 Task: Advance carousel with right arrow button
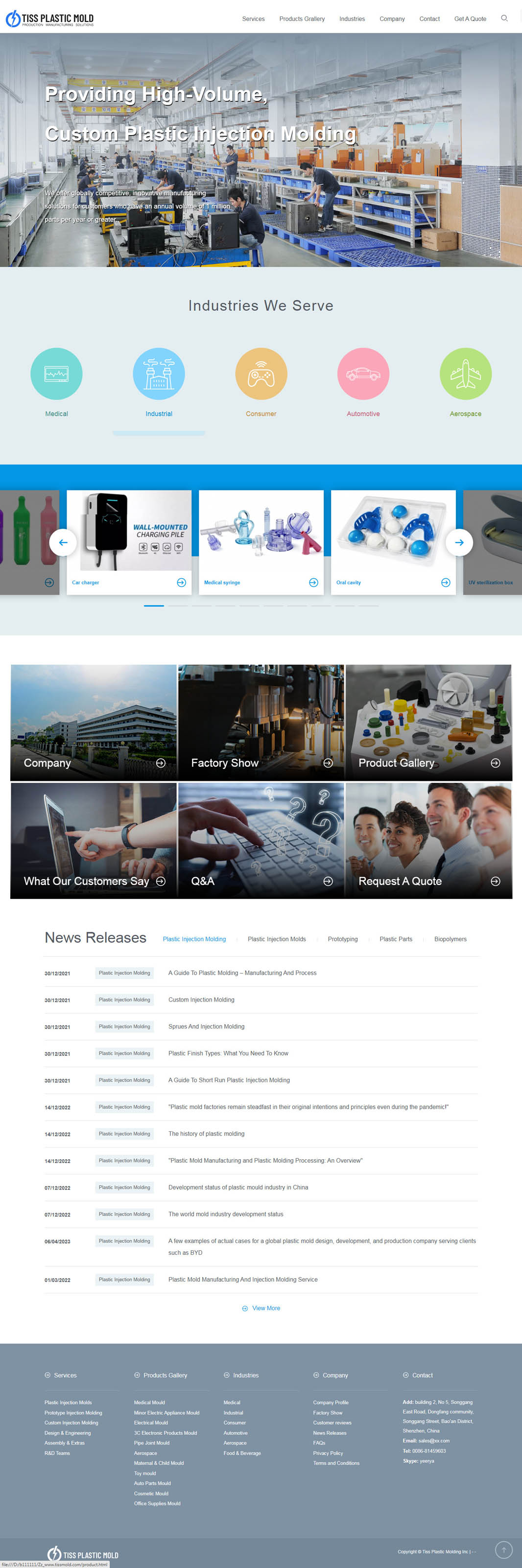click(x=459, y=542)
